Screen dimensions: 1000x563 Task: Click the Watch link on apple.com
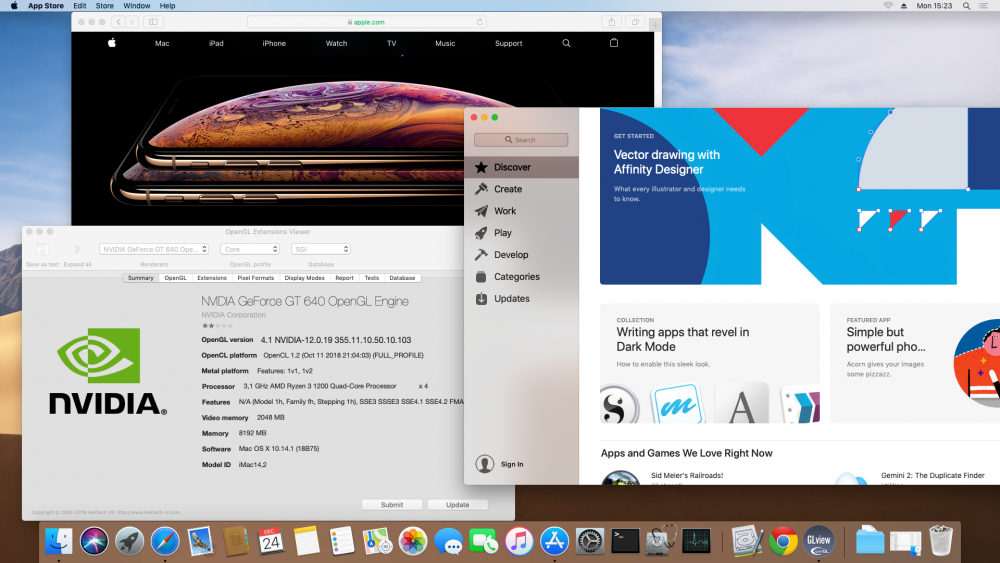pos(336,43)
